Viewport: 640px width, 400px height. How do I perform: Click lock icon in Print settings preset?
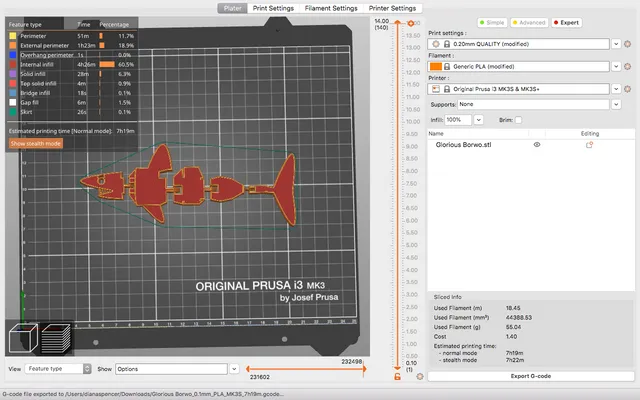447,44
